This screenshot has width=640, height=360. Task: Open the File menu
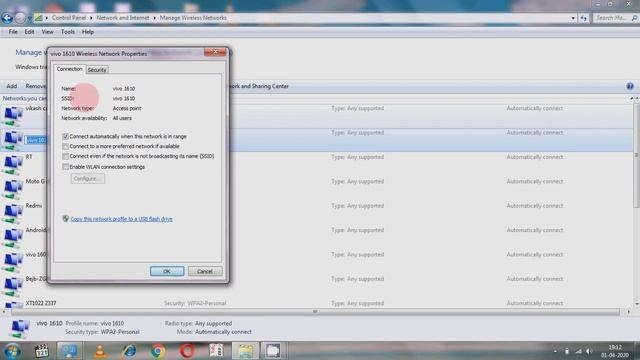tap(13, 32)
